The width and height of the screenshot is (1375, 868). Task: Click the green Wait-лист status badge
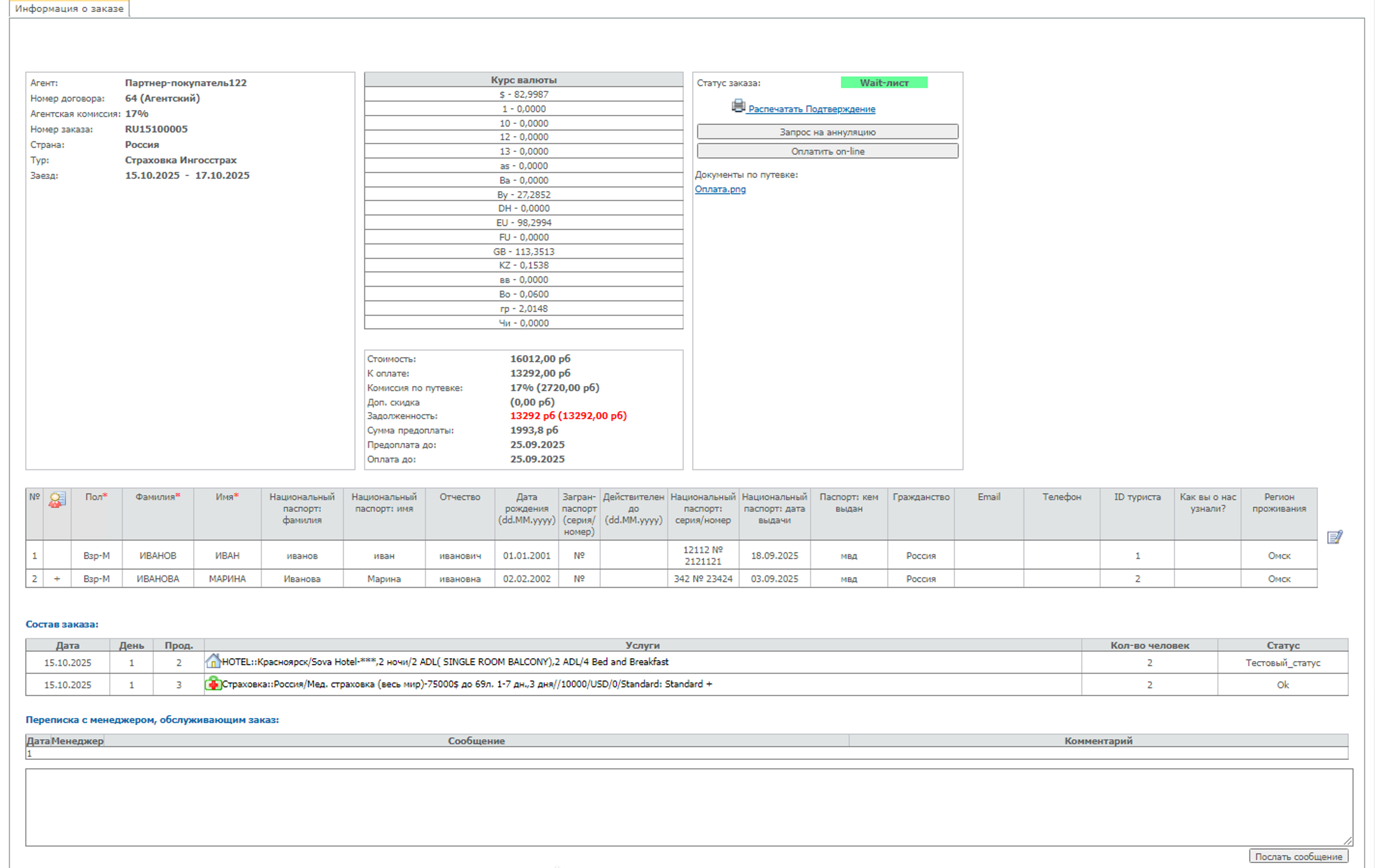[884, 83]
